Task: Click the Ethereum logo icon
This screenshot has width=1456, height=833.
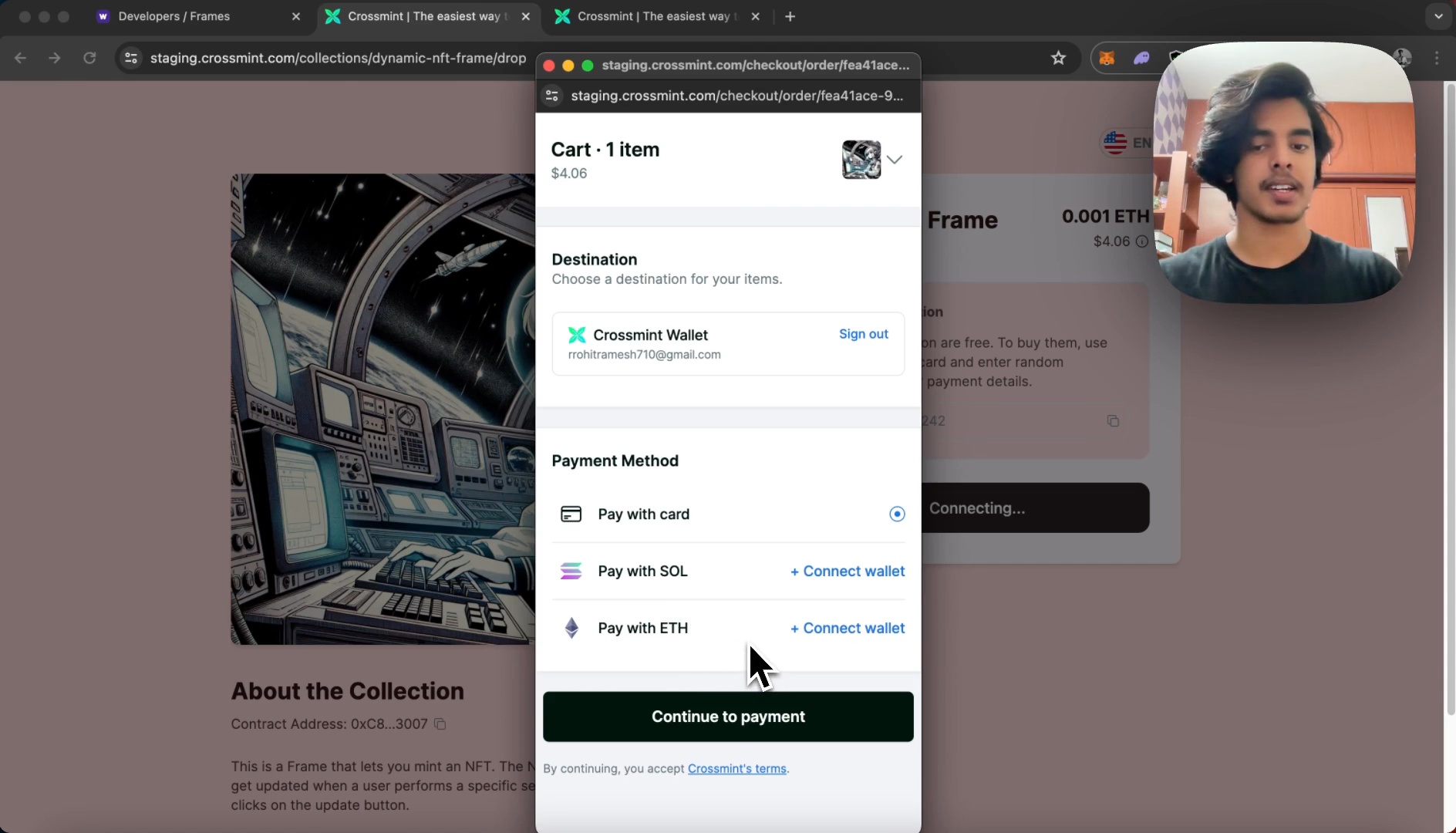Action: pyautogui.click(x=571, y=628)
